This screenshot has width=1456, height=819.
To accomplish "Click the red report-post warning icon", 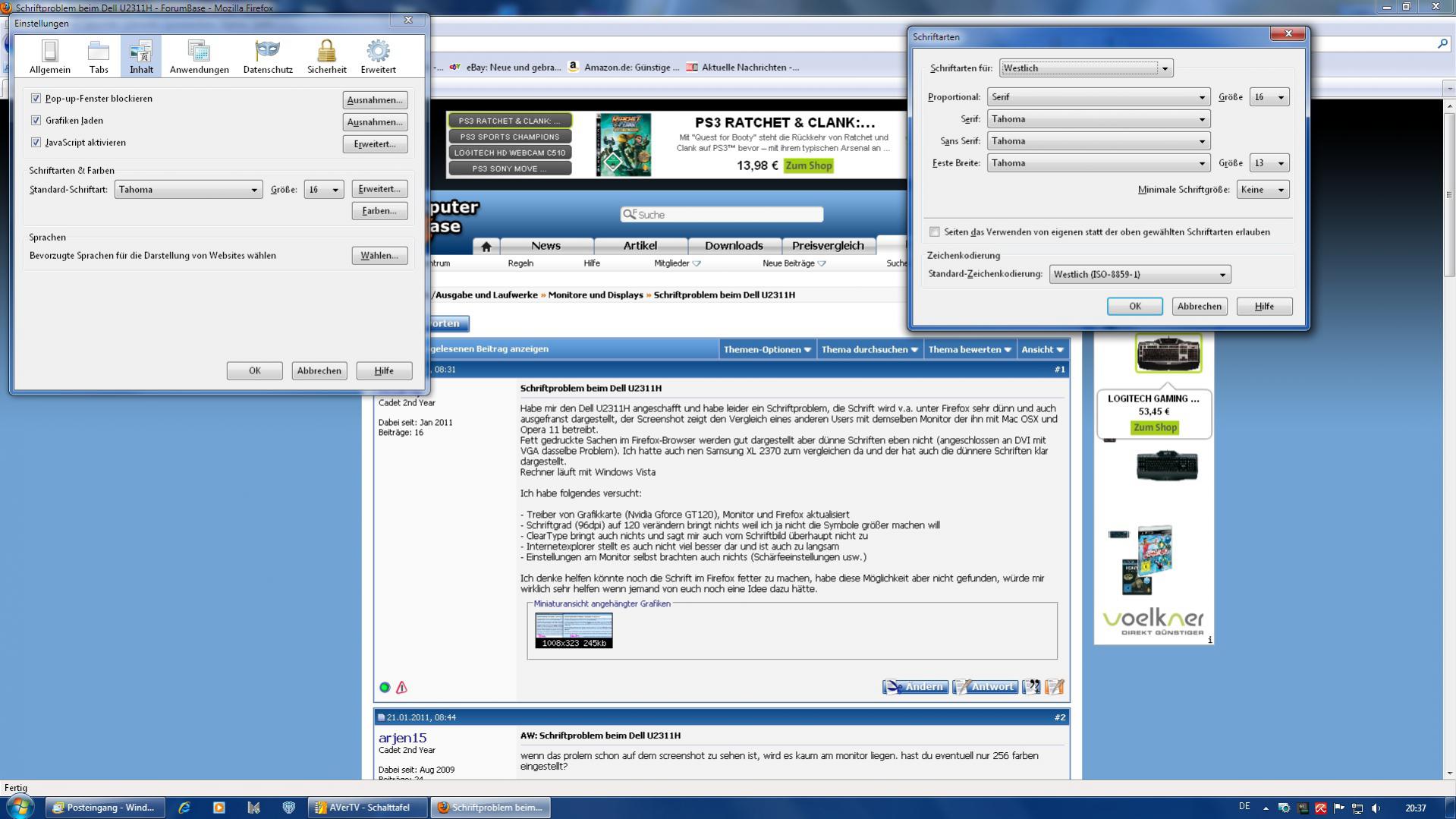I will pyautogui.click(x=401, y=687).
